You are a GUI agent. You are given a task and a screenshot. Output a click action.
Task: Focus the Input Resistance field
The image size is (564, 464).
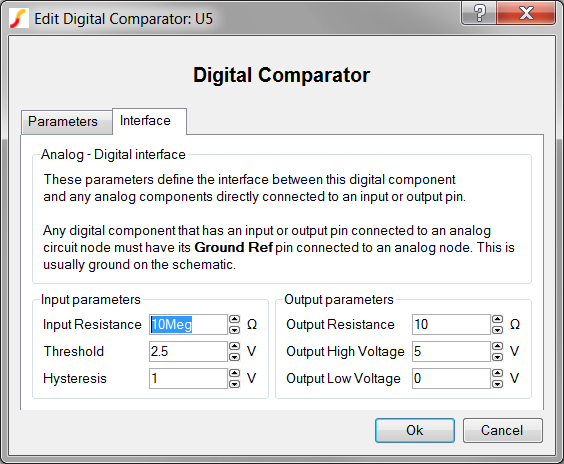(188, 324)
